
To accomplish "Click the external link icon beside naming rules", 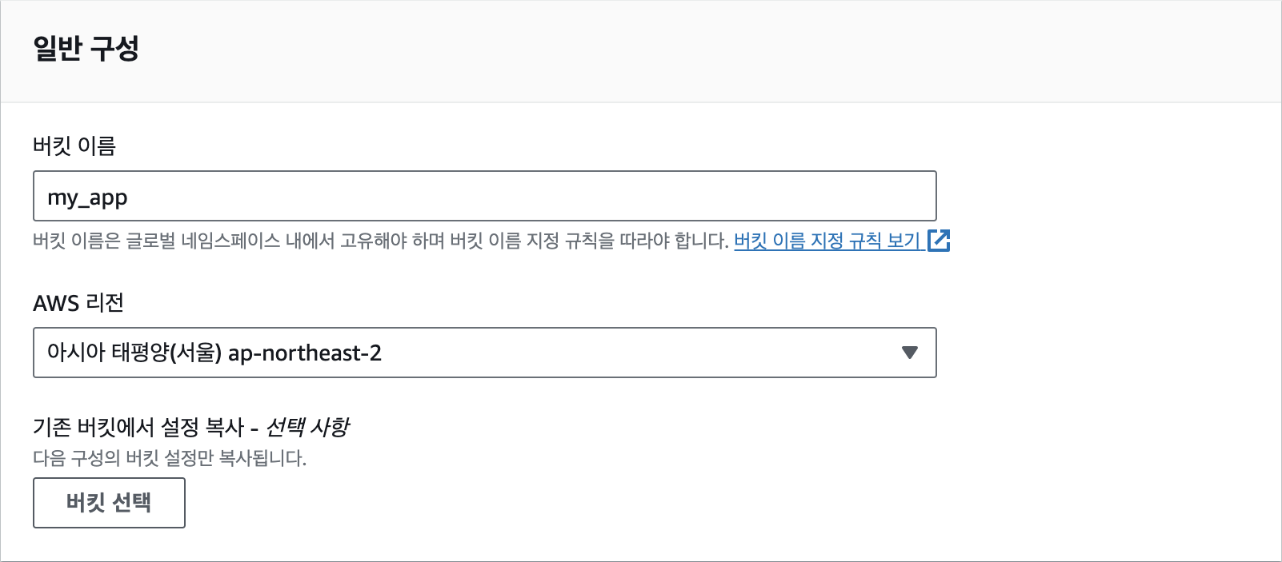I will pos(938,241).
